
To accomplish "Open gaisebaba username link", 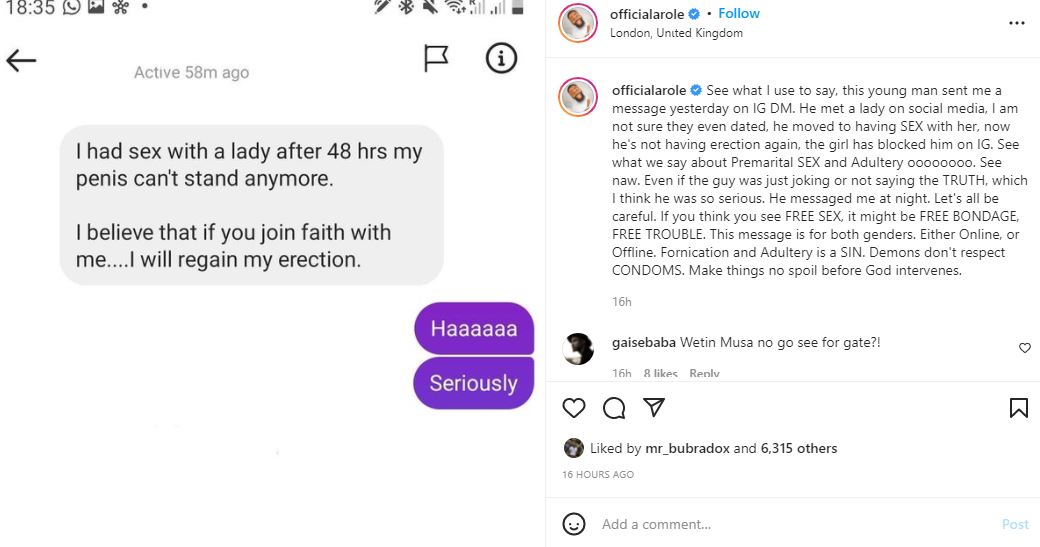I will click(x=644, y=343).
